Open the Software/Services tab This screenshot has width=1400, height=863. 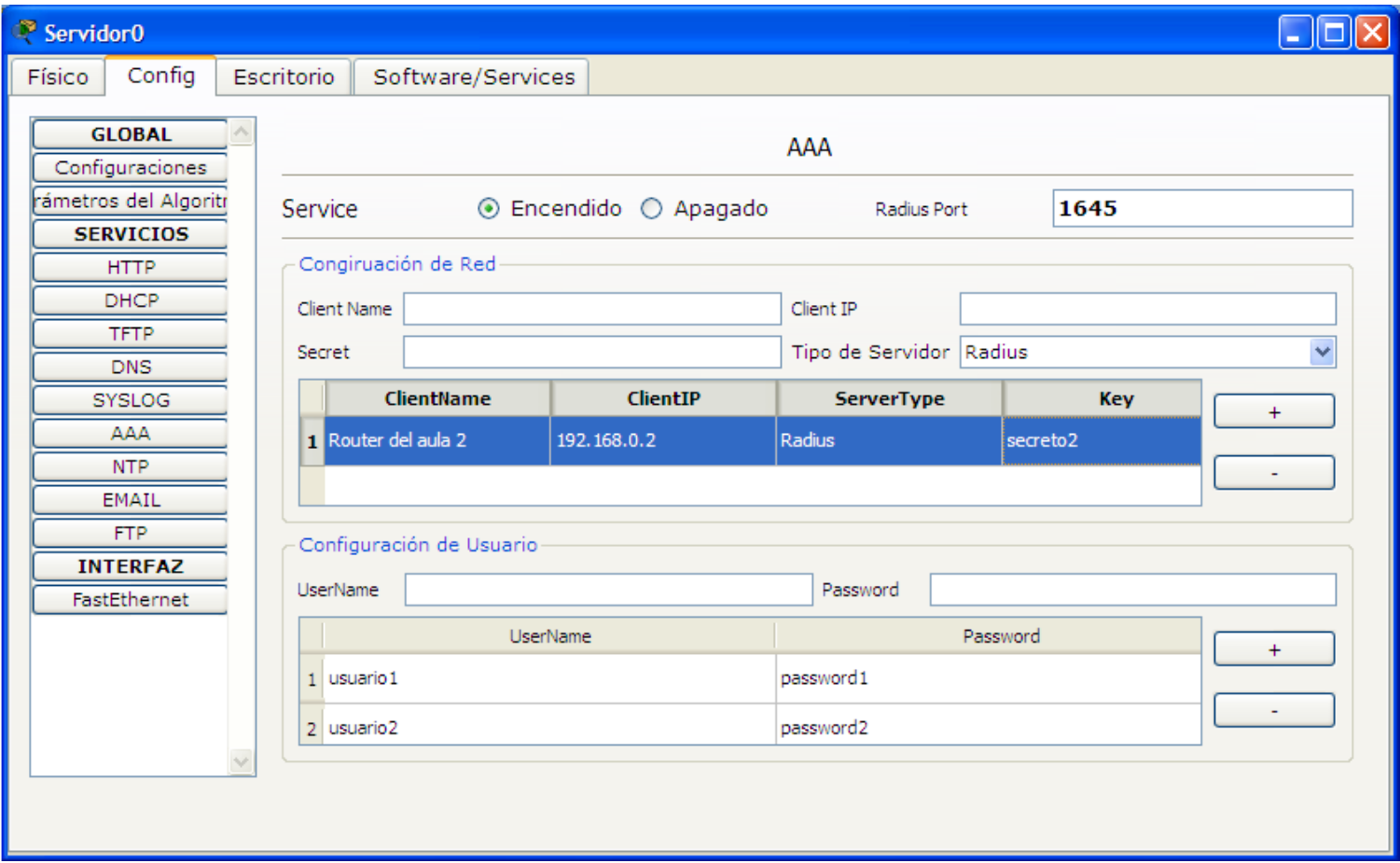473,77
